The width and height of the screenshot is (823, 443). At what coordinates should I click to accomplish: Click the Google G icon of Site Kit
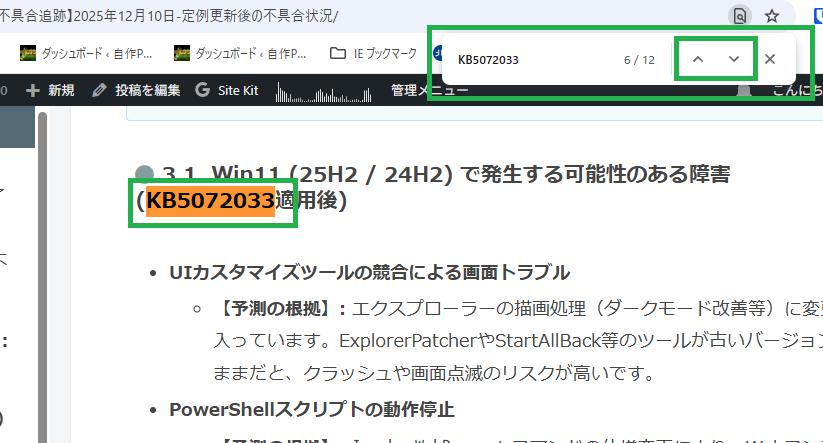click(x=203, y=90)
